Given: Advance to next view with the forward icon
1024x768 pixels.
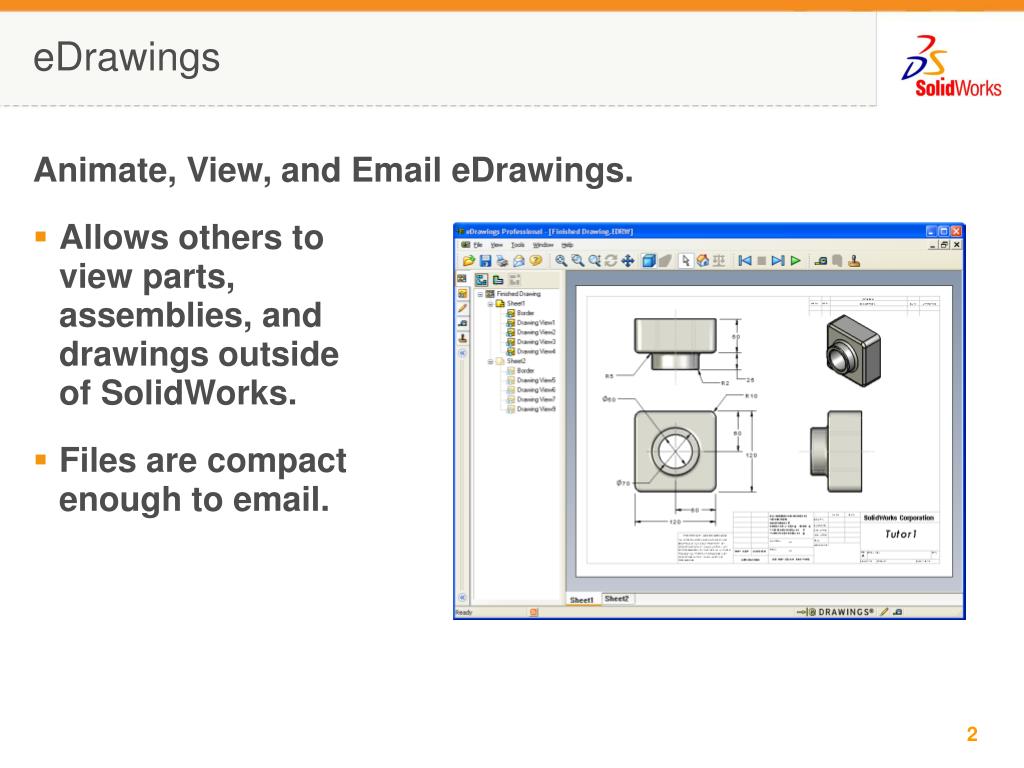Looking at the screenshot, I should tap(777, 261).
